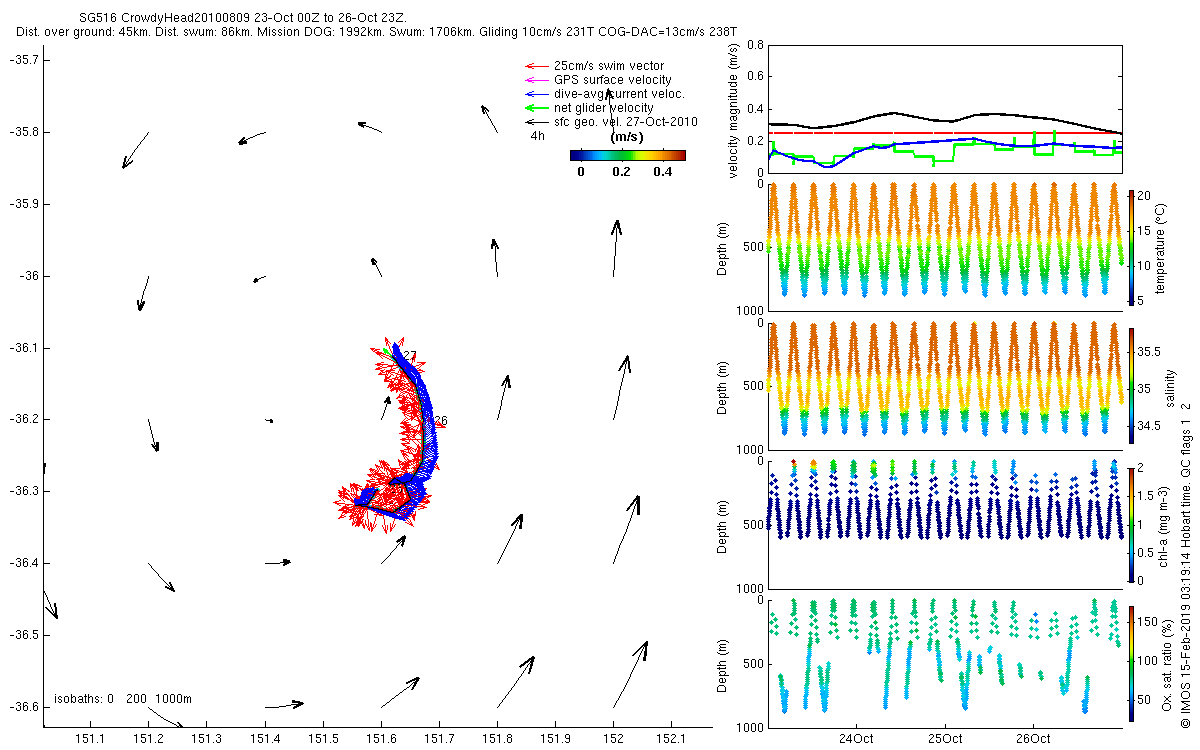Click the '27' day marker on glider track
This screenshot has height=750, width=1200.
(410, 355)
